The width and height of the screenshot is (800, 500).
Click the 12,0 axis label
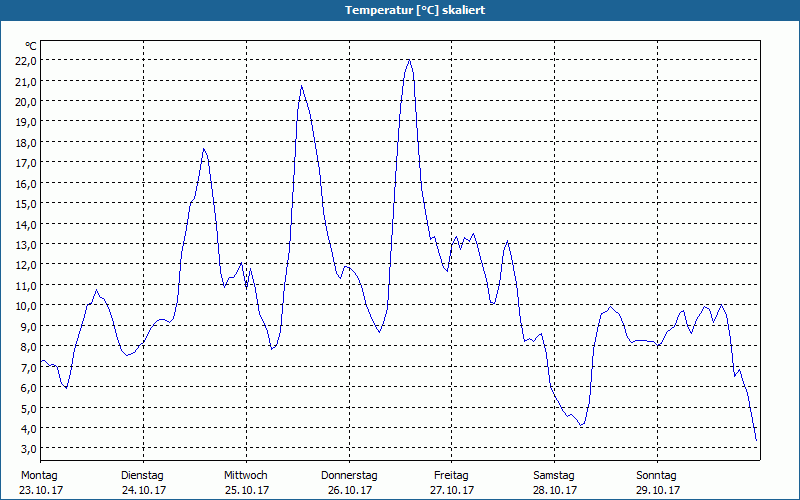(27, 265)
